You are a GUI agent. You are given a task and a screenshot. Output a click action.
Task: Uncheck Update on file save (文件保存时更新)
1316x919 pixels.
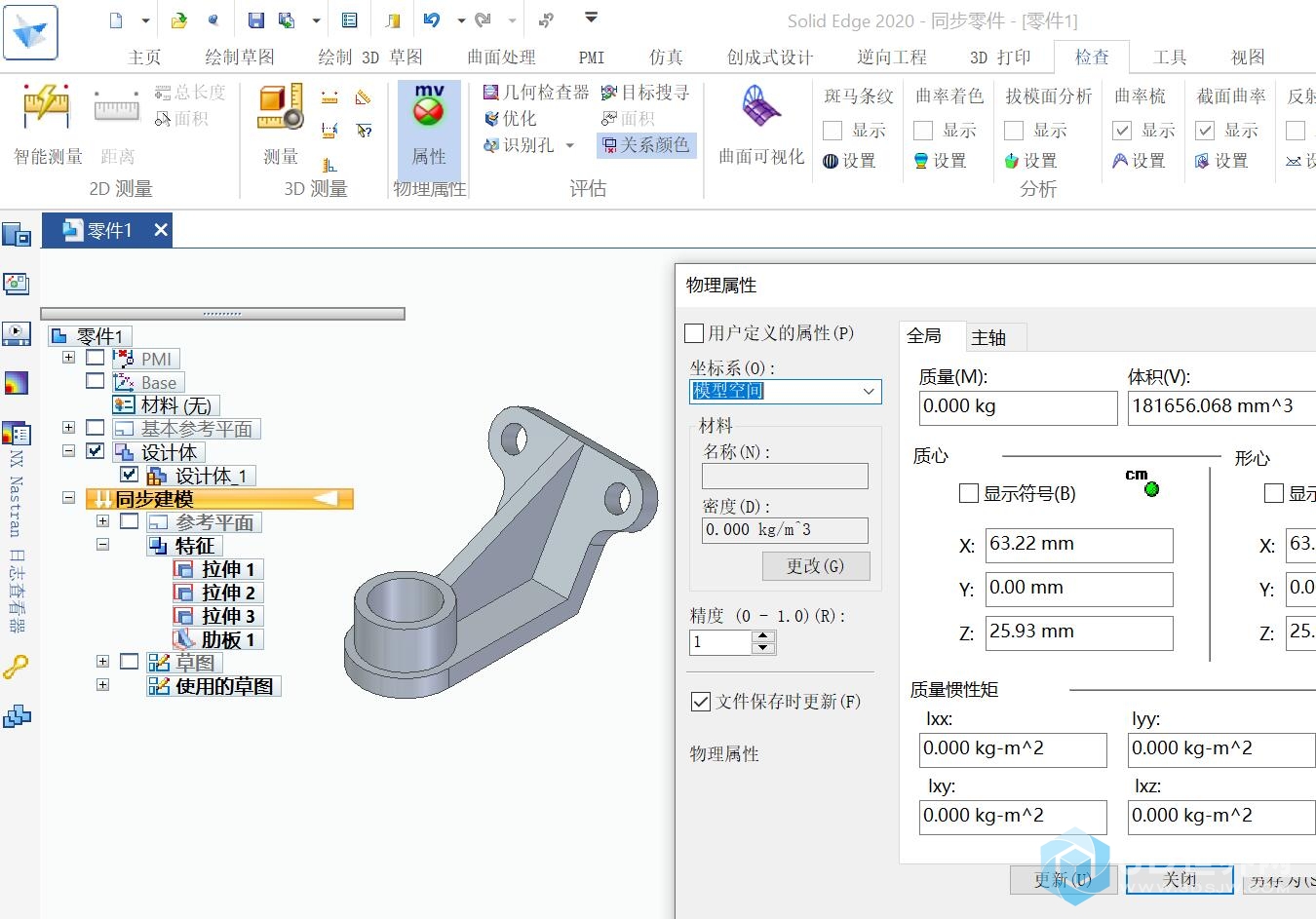[701, 702]
